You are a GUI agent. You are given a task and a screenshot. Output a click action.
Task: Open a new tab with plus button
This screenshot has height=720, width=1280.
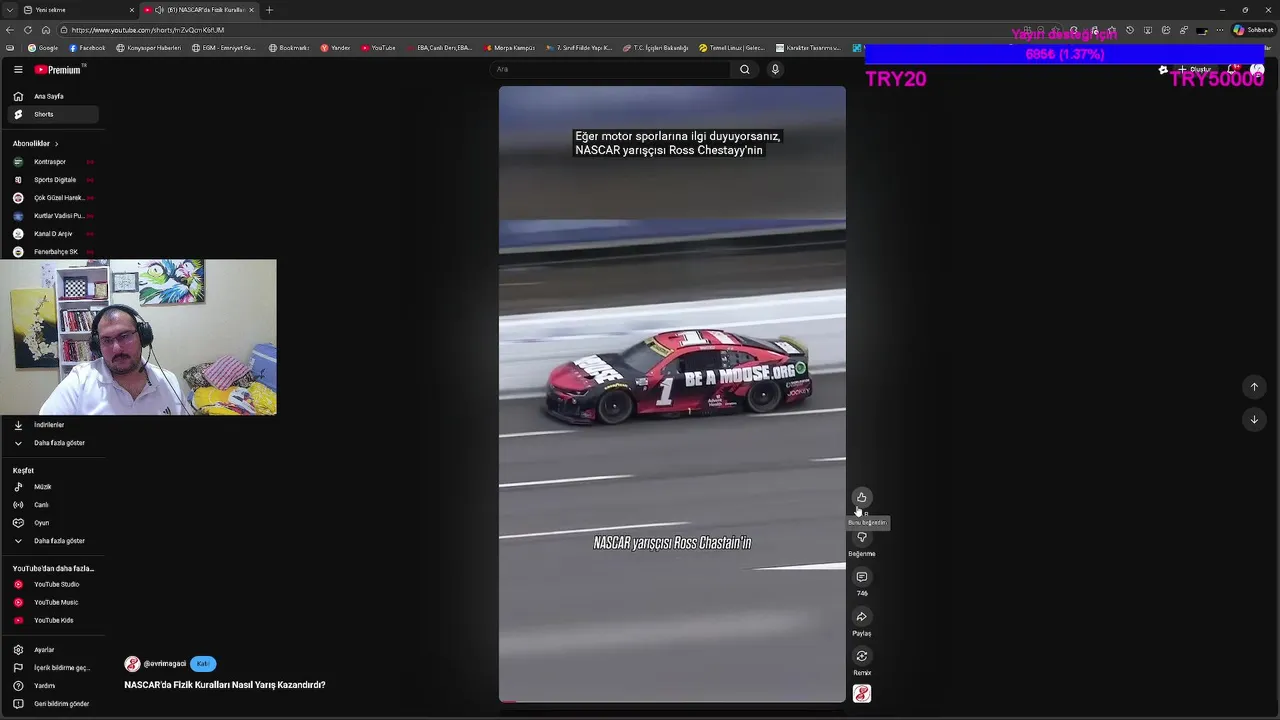point(269,10)
